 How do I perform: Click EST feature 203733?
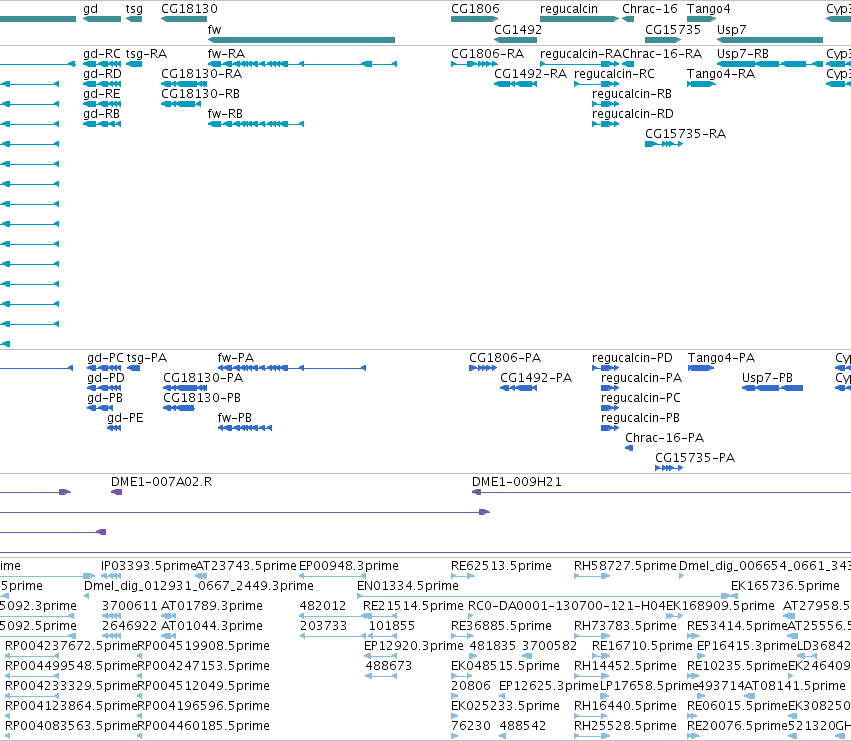point(333,636)
